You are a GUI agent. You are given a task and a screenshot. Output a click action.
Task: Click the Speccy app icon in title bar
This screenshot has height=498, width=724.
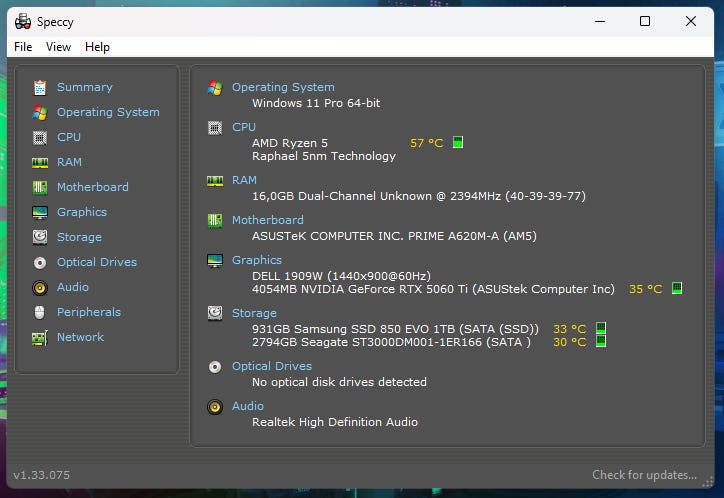coord(23,21)
